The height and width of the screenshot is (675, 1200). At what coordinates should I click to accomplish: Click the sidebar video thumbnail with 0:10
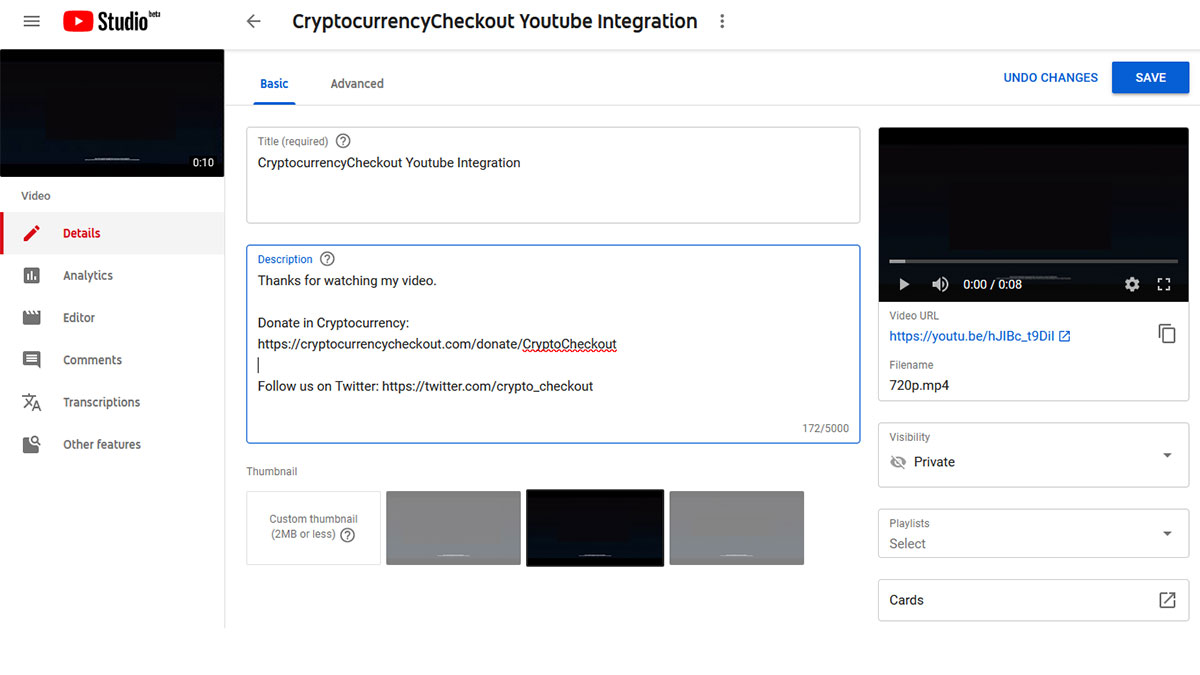click(x=112, y=113)
